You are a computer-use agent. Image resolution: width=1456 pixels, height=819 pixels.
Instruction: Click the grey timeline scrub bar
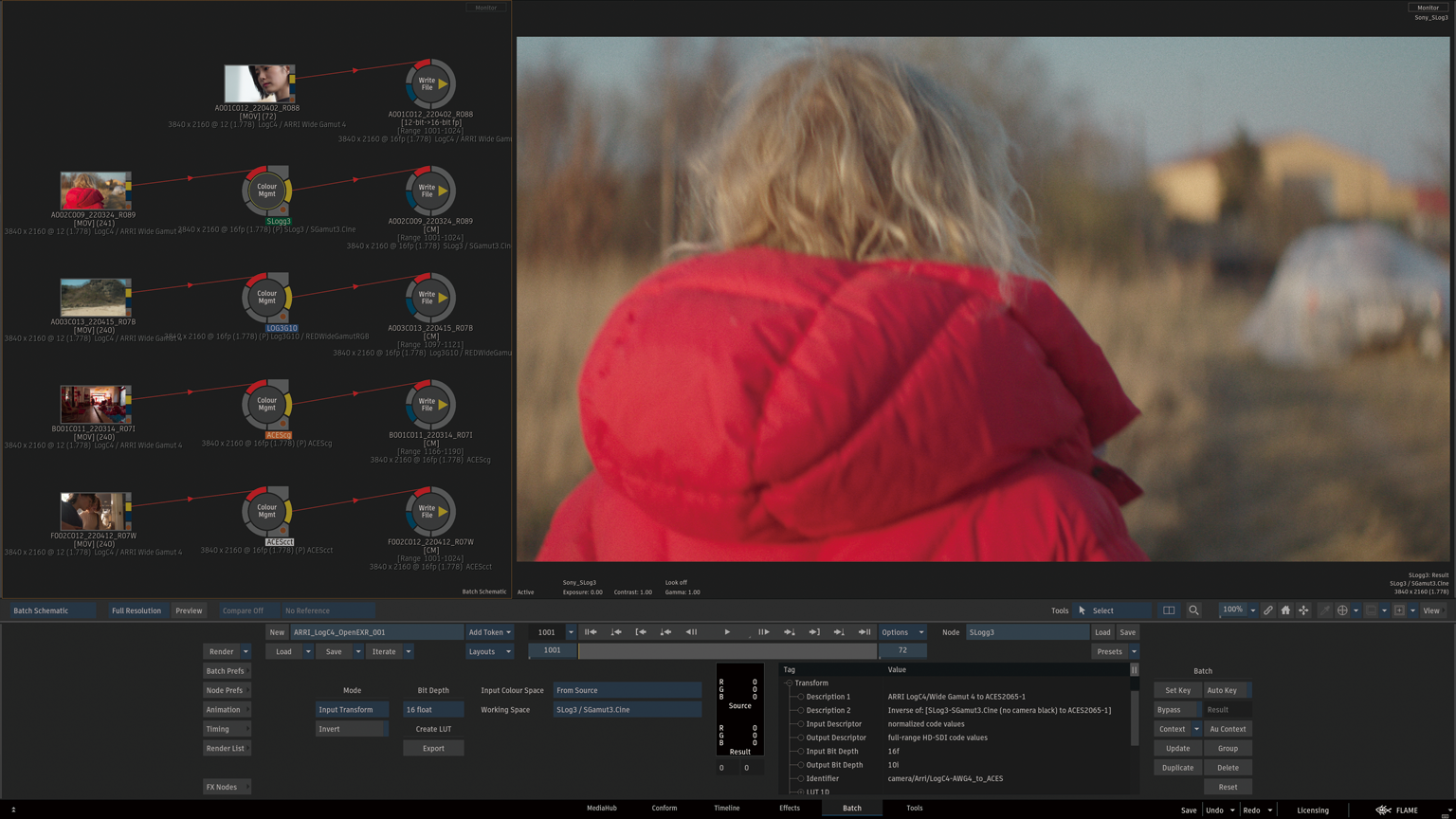(727, 651)
